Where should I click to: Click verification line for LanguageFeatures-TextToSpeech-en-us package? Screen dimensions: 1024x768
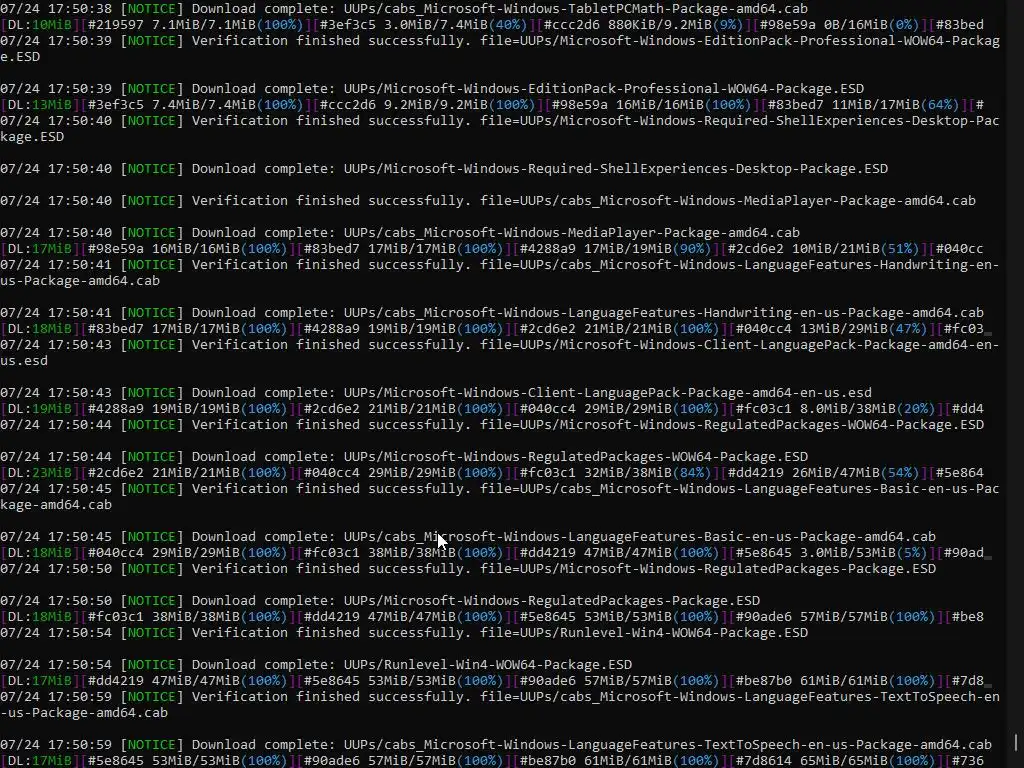tap(500, 705)
